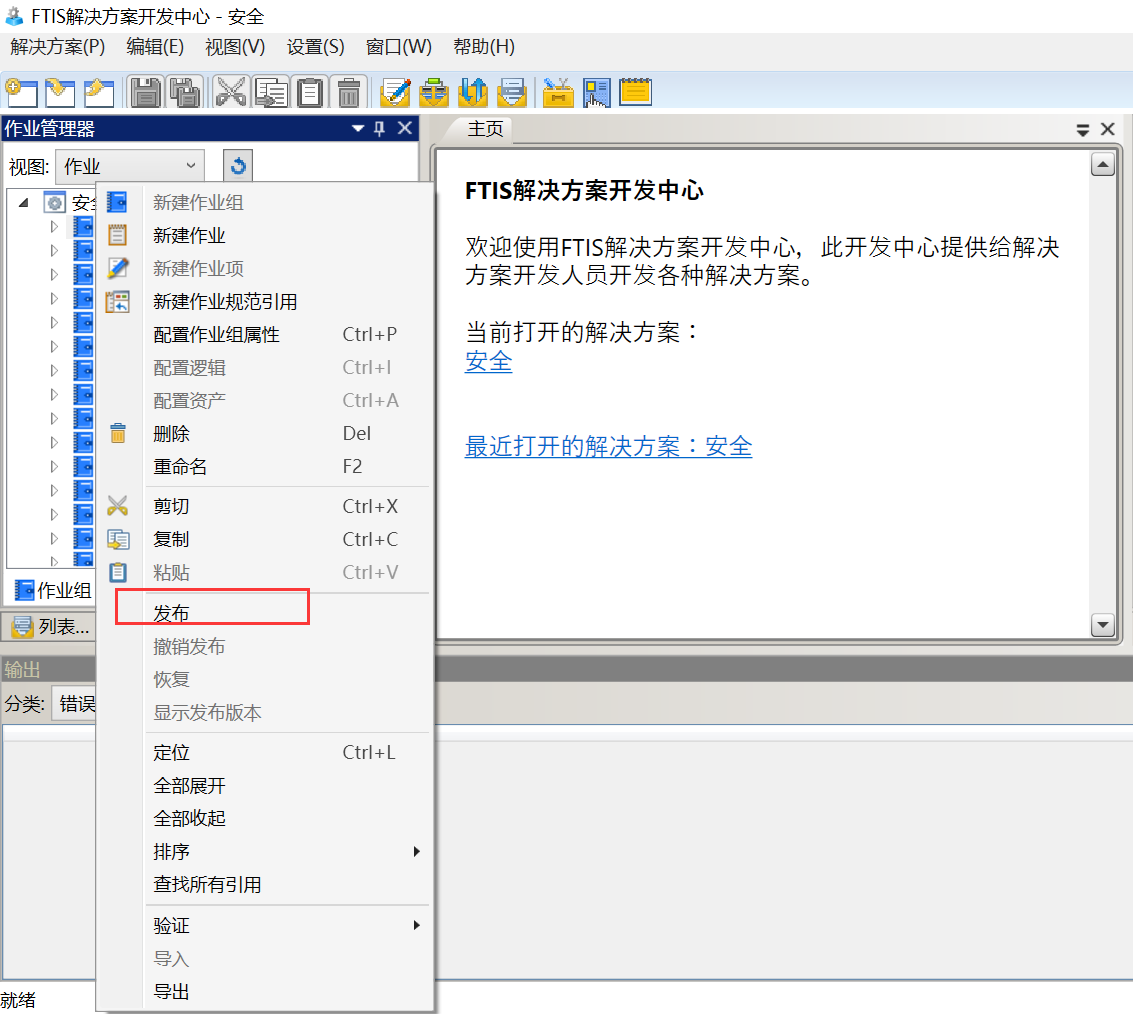
Task: Open the 设置(S) menu in the menu bar
Action: (315, 47)
